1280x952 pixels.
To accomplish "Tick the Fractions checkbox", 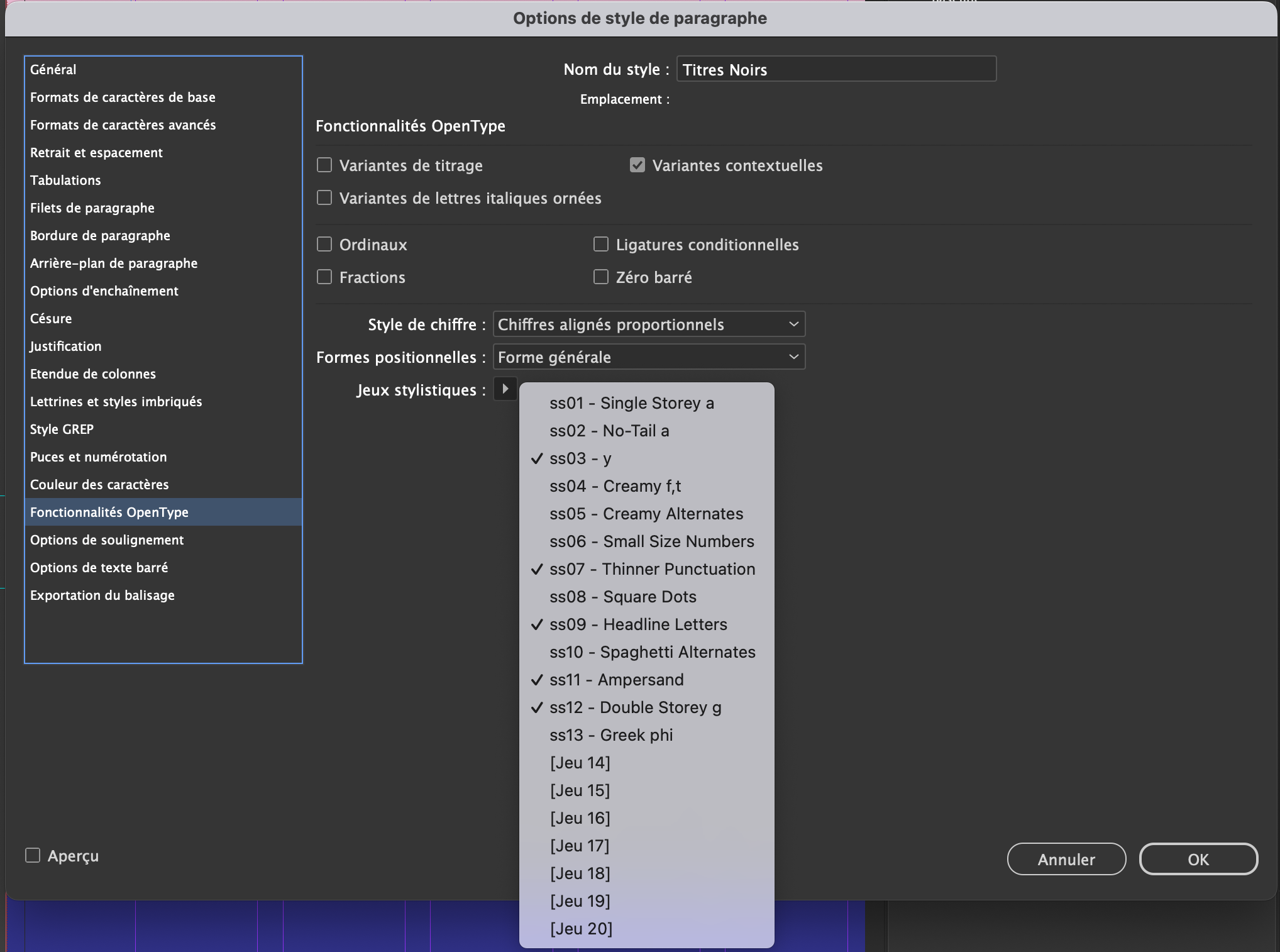I will 324,277.
